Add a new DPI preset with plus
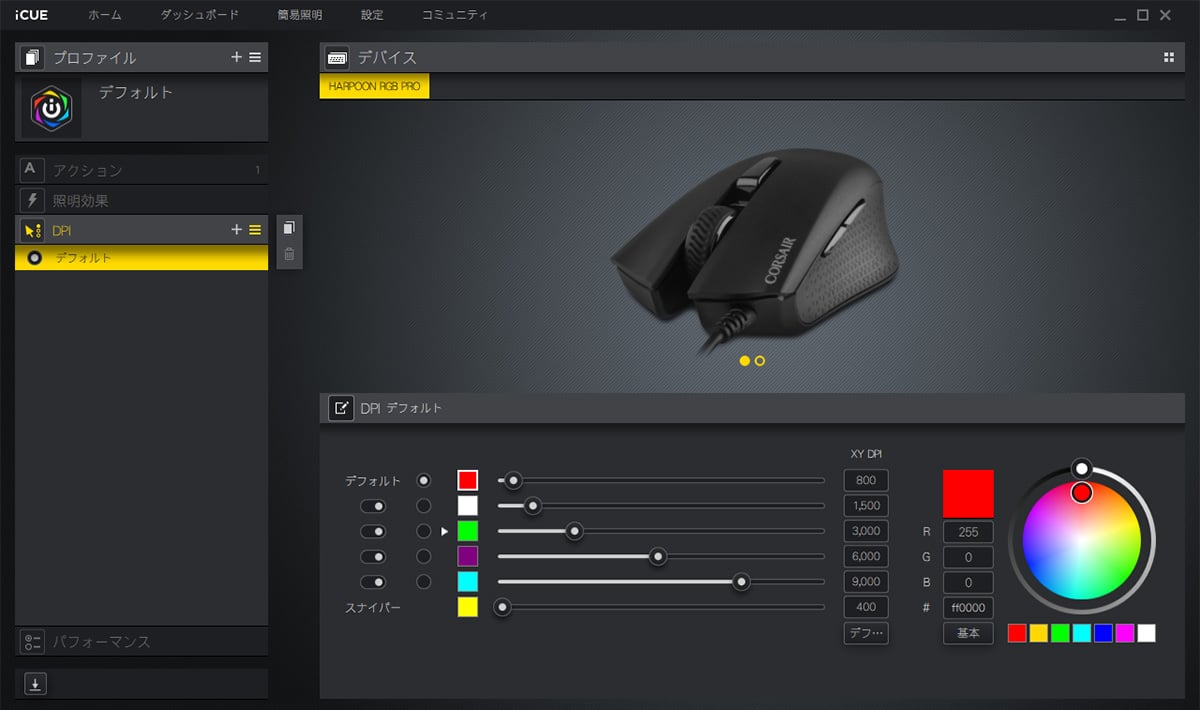This screenshot has height=710, width=1200. coord(237,230)
